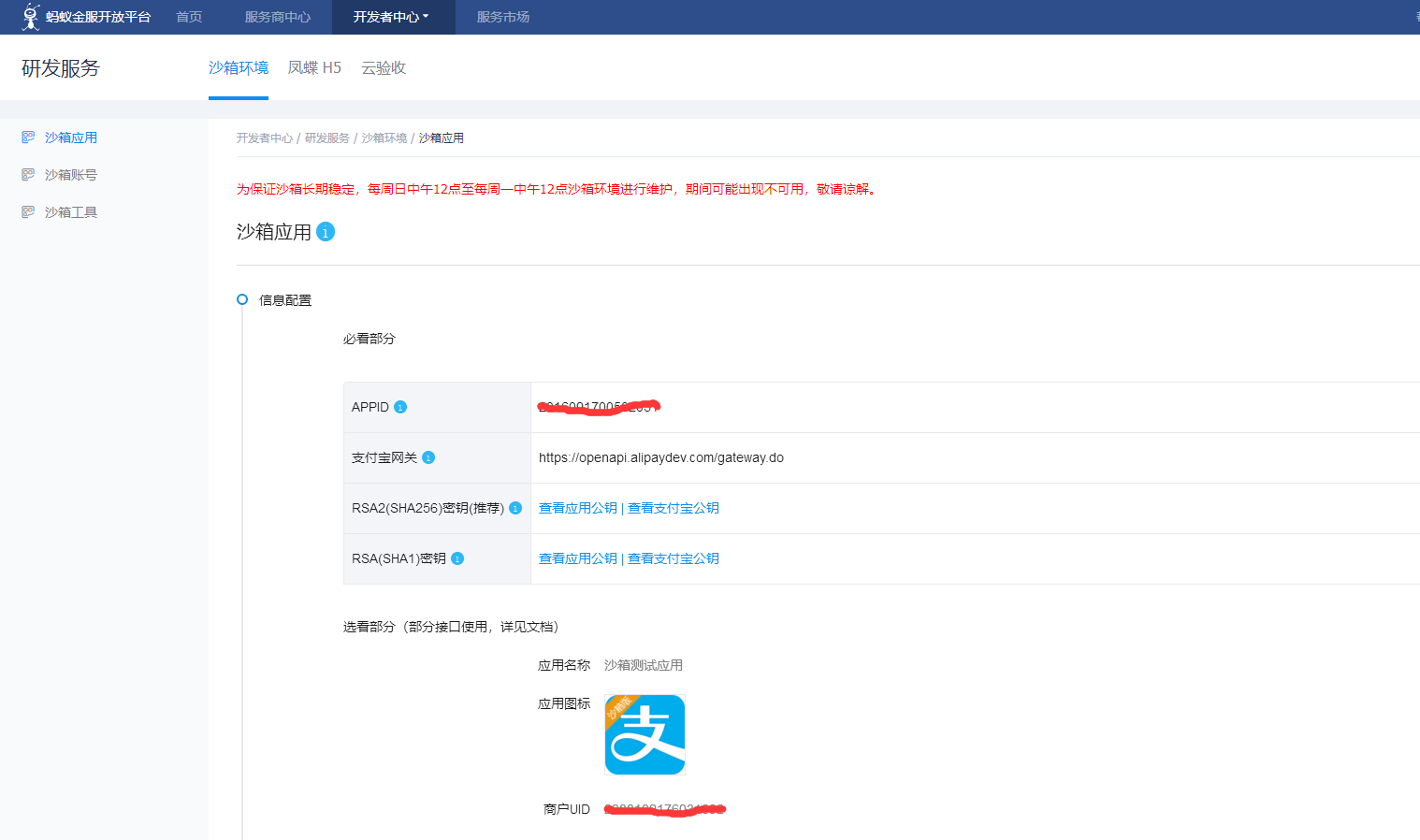Click the 信息配置 step label
This screenshot has width=1420, height=840.
pos(285,300)
